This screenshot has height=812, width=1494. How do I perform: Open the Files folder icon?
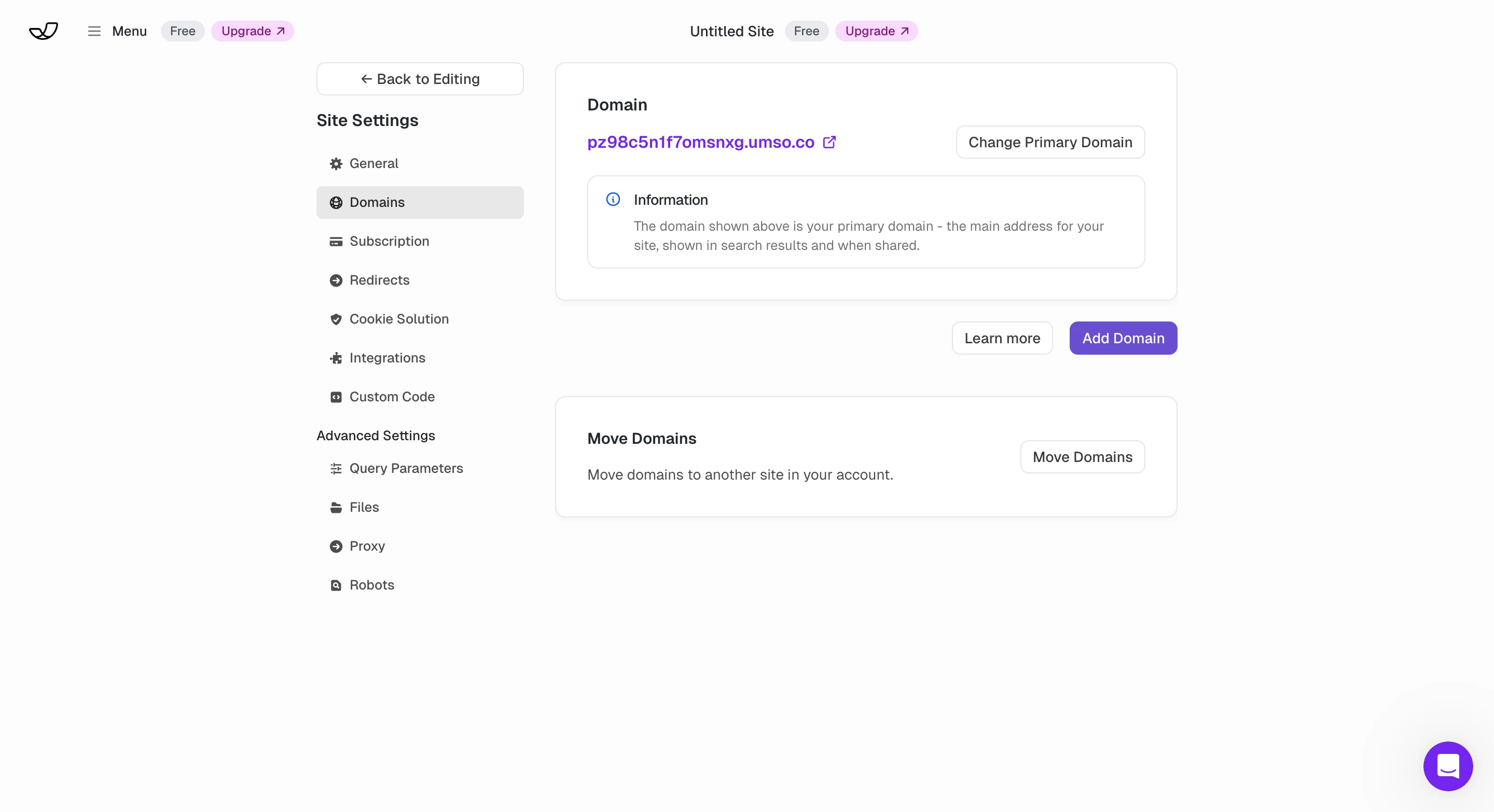click(336, 507)
